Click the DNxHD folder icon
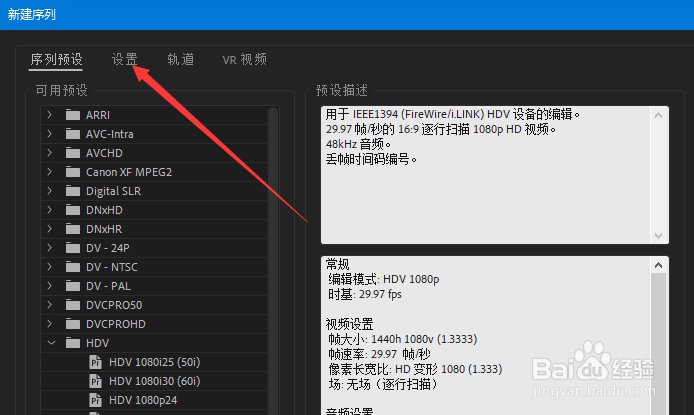Viewport: 694px width, 415px height. (73, 210)
